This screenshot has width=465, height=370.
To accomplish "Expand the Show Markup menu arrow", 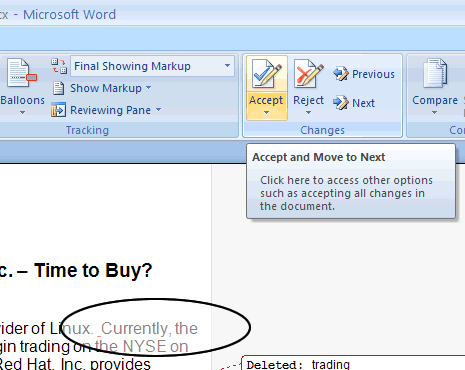I will point(149,88).
